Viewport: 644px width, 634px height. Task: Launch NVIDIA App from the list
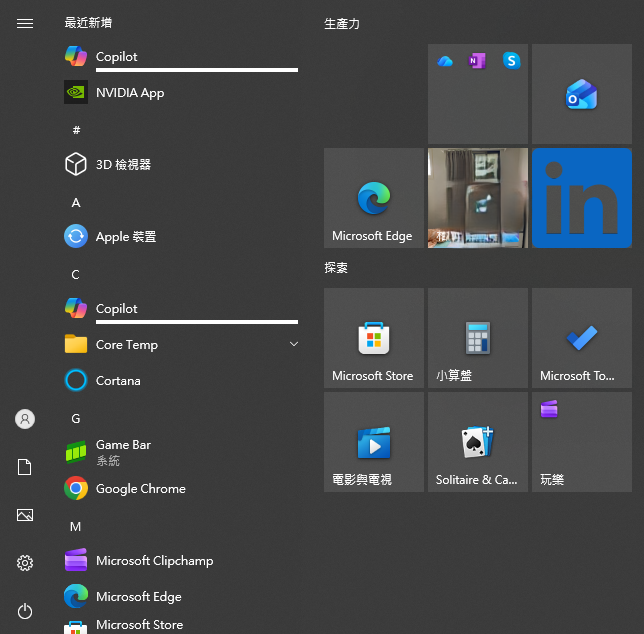pos(181,92)
